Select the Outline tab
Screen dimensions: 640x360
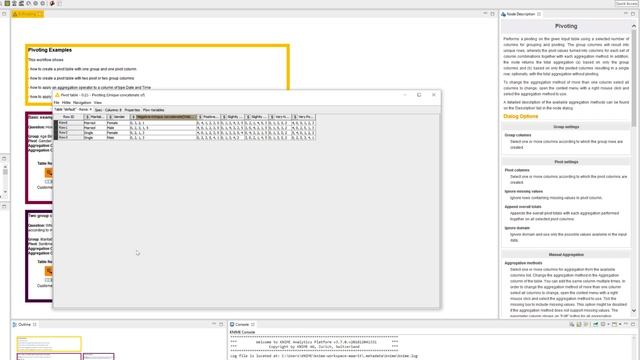pyautogui.click(x=24, y=324)
